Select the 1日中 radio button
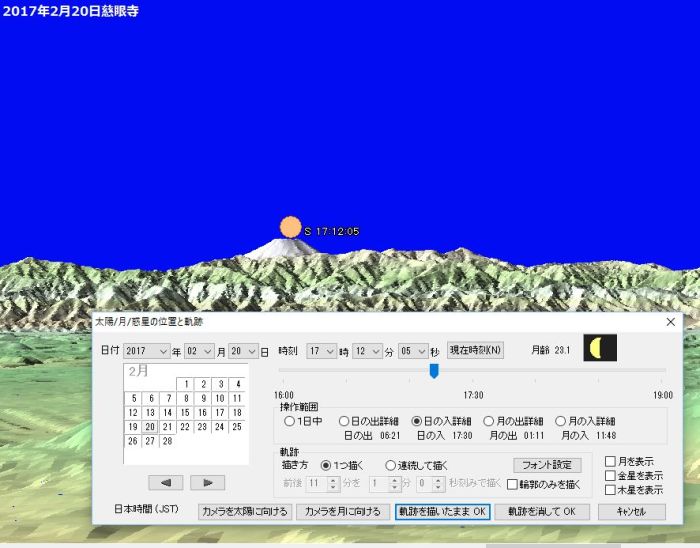Viewport: 700px width, 548px height. point(290,422)
